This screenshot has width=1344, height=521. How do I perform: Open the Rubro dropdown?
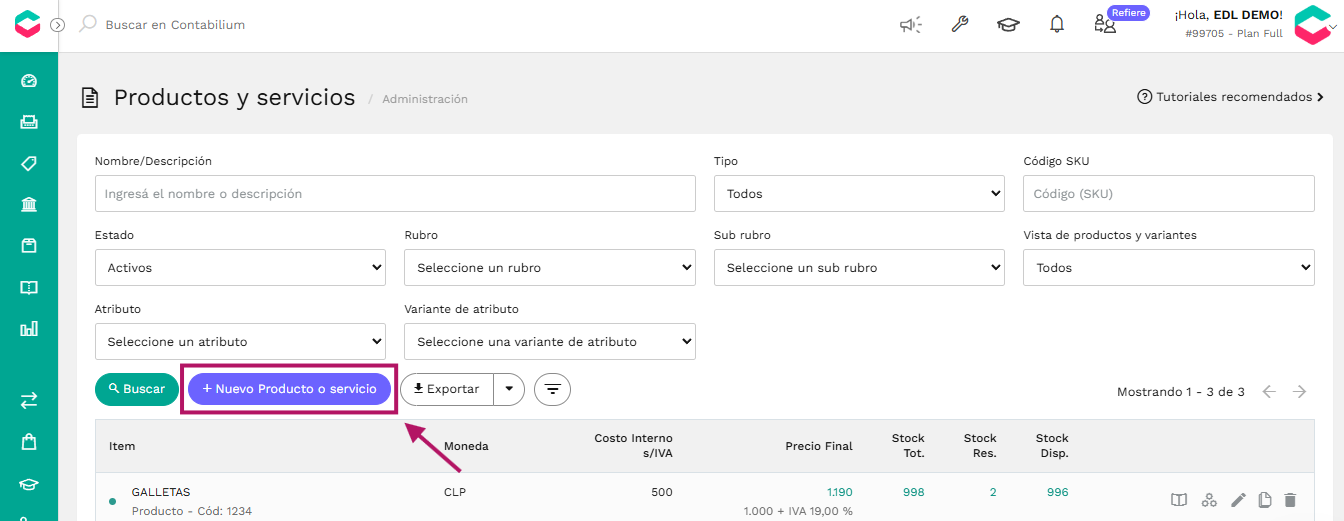pos(550,268)
